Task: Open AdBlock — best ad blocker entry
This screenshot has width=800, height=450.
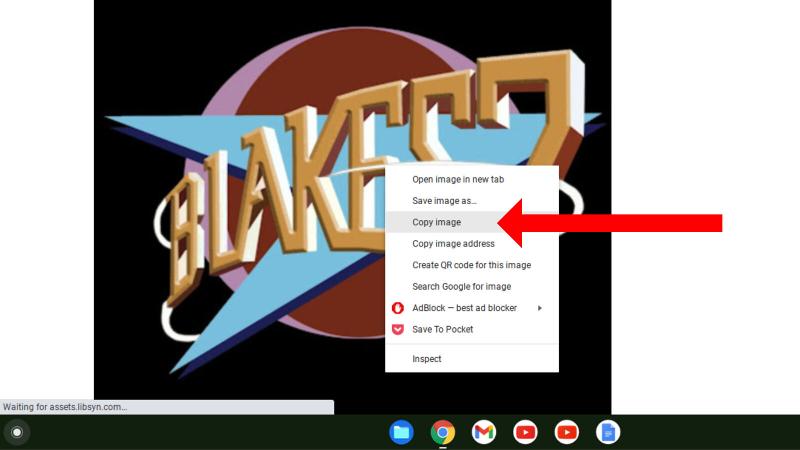Action: coord(472,308)
